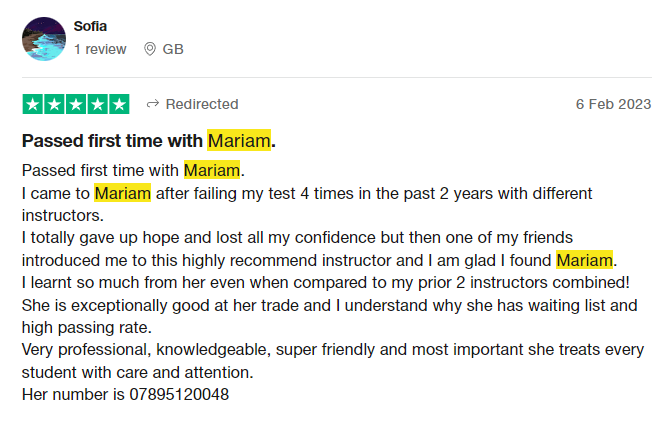Select the GB country label
The image size is (663, 422).
pos(173,49)
